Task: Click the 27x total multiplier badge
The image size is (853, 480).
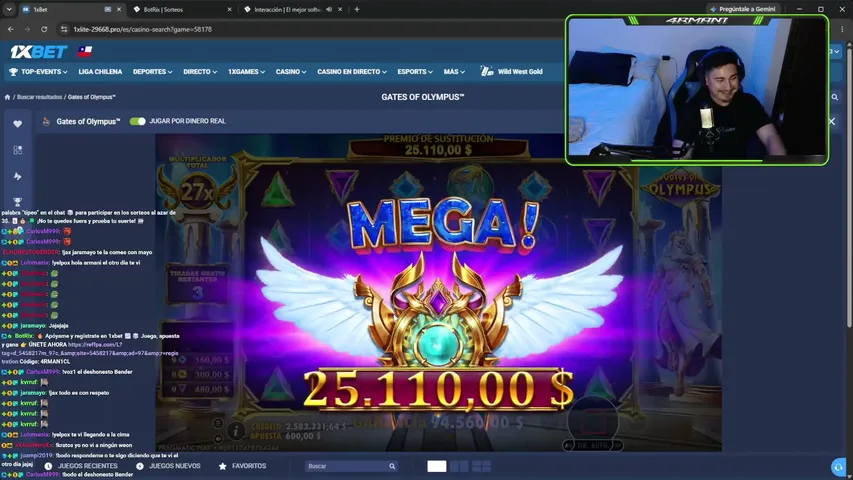Action: 198,192
